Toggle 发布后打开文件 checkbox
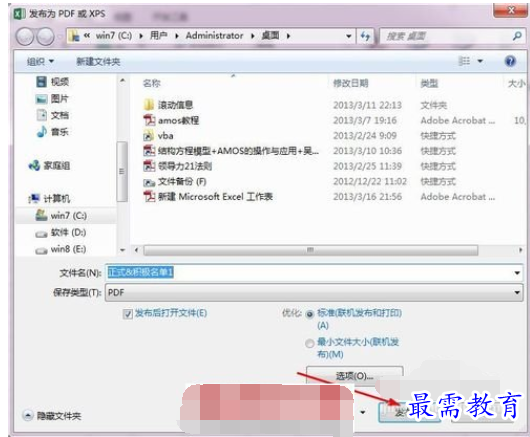The width and height of the screenshot is (530, 437). coord(127,314)
